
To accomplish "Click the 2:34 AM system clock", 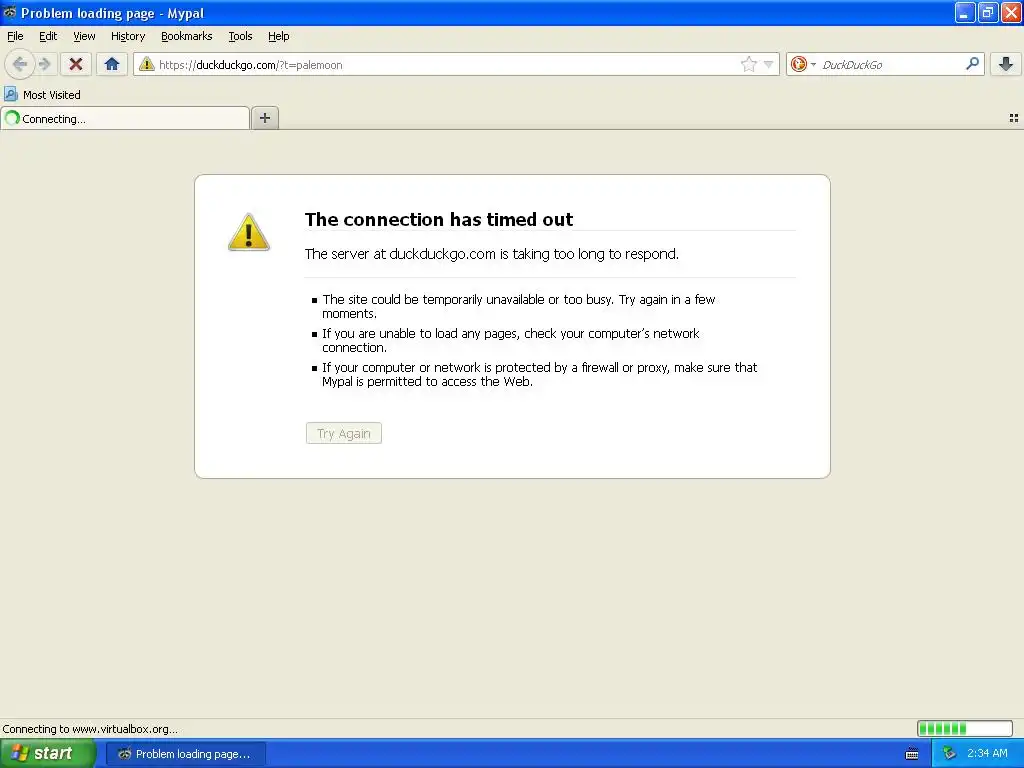I will (x=987, y=753).
